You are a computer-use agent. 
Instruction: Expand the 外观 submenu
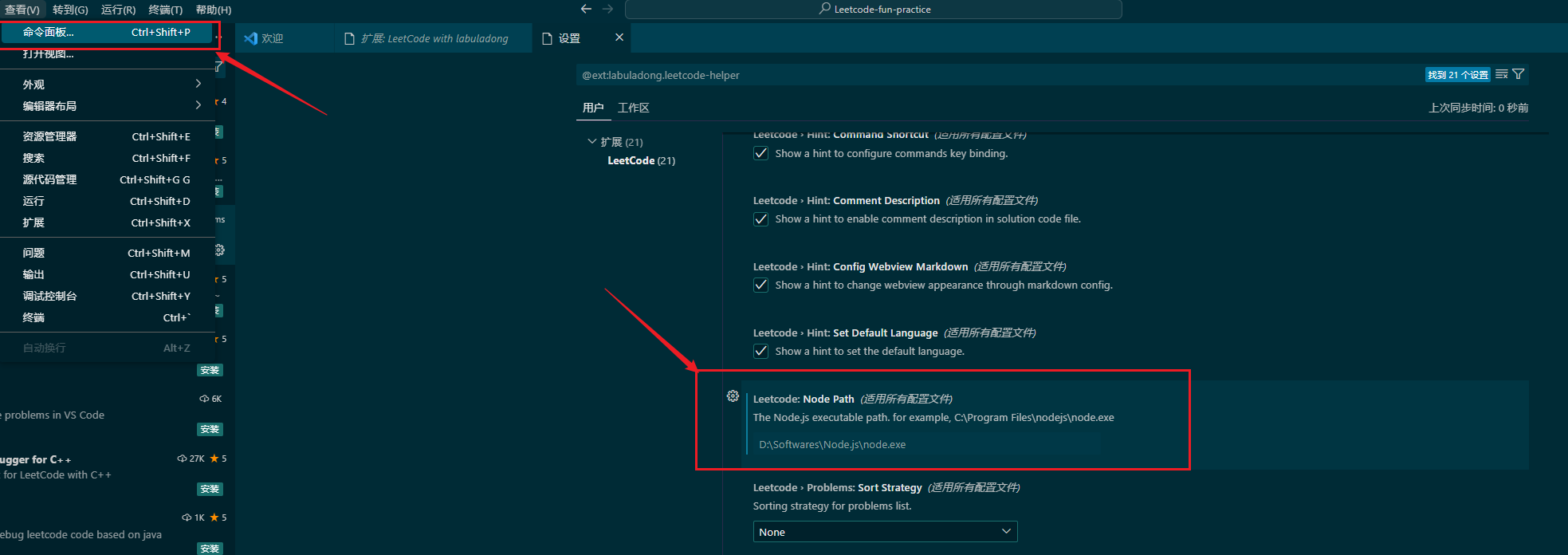pos(108,84)
